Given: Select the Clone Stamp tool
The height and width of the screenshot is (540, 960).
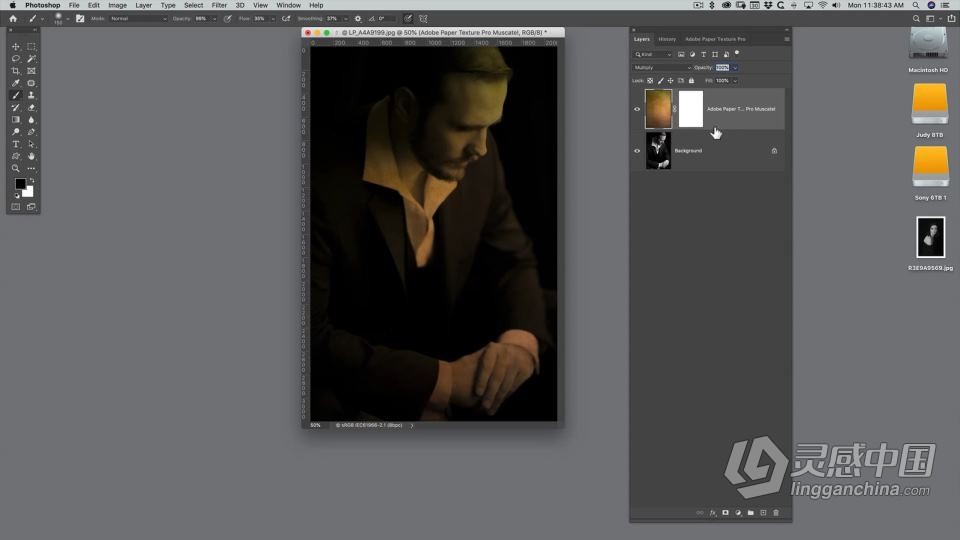Looking at the screenshot, I should (x=31, y=96).
